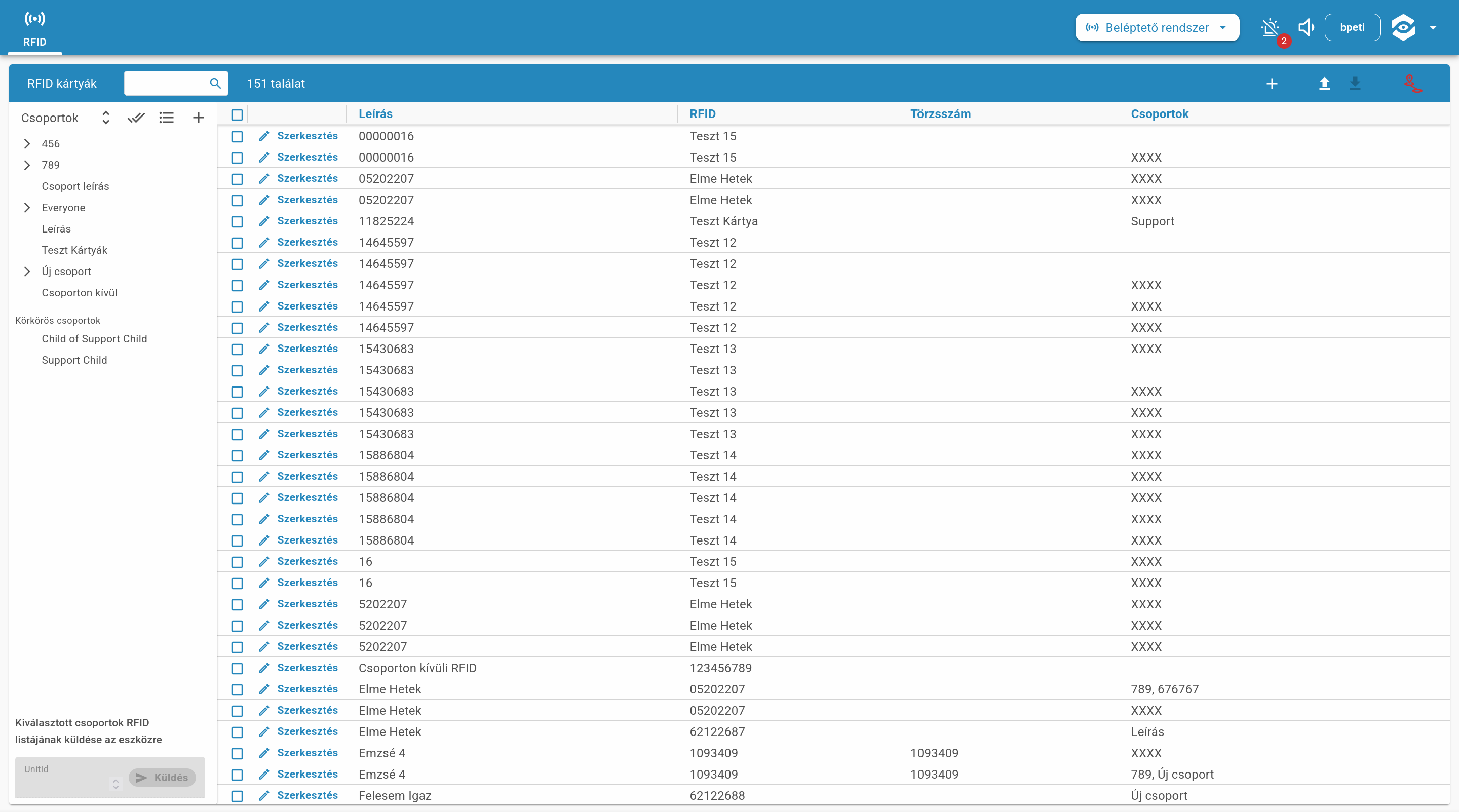
Task: Click edit pencil for Emzsé 4 789, Új csoport
Action: click(x=264, y=775)
